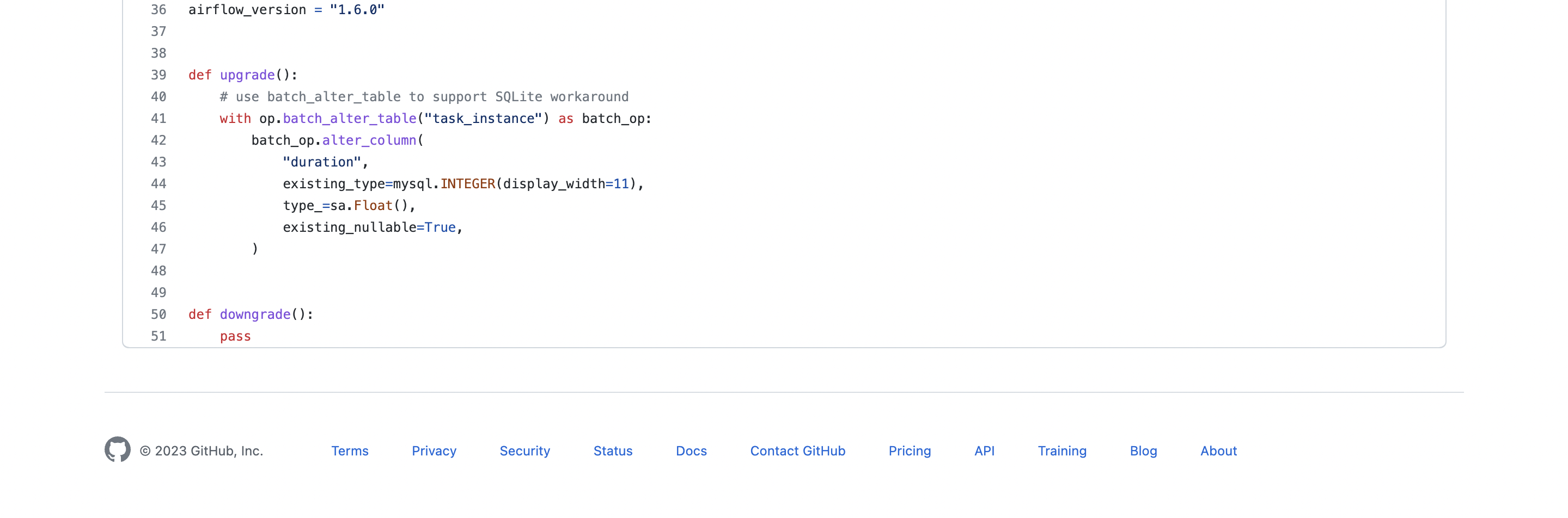
Task: View GitHub Pricing
Action: (910, 451)
